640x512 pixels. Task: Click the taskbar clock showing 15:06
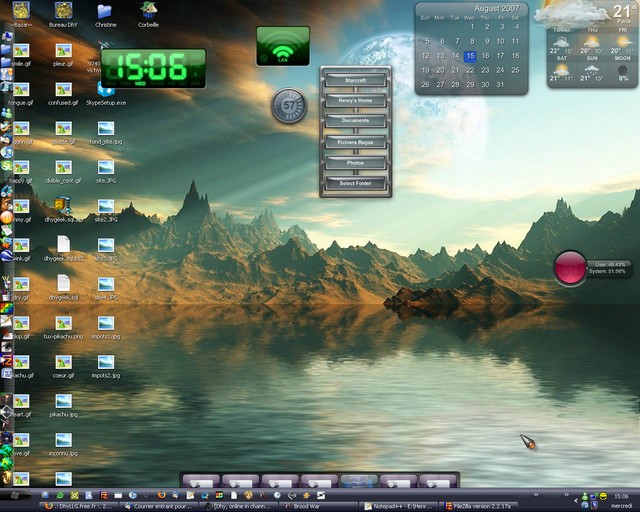coord(621,496)
